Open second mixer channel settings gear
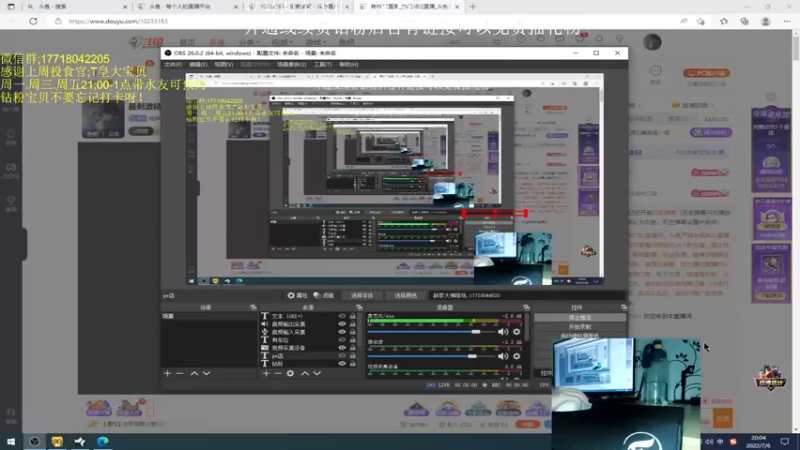The height and width of the screenshot is (450, 800). (x=516, y=356)
